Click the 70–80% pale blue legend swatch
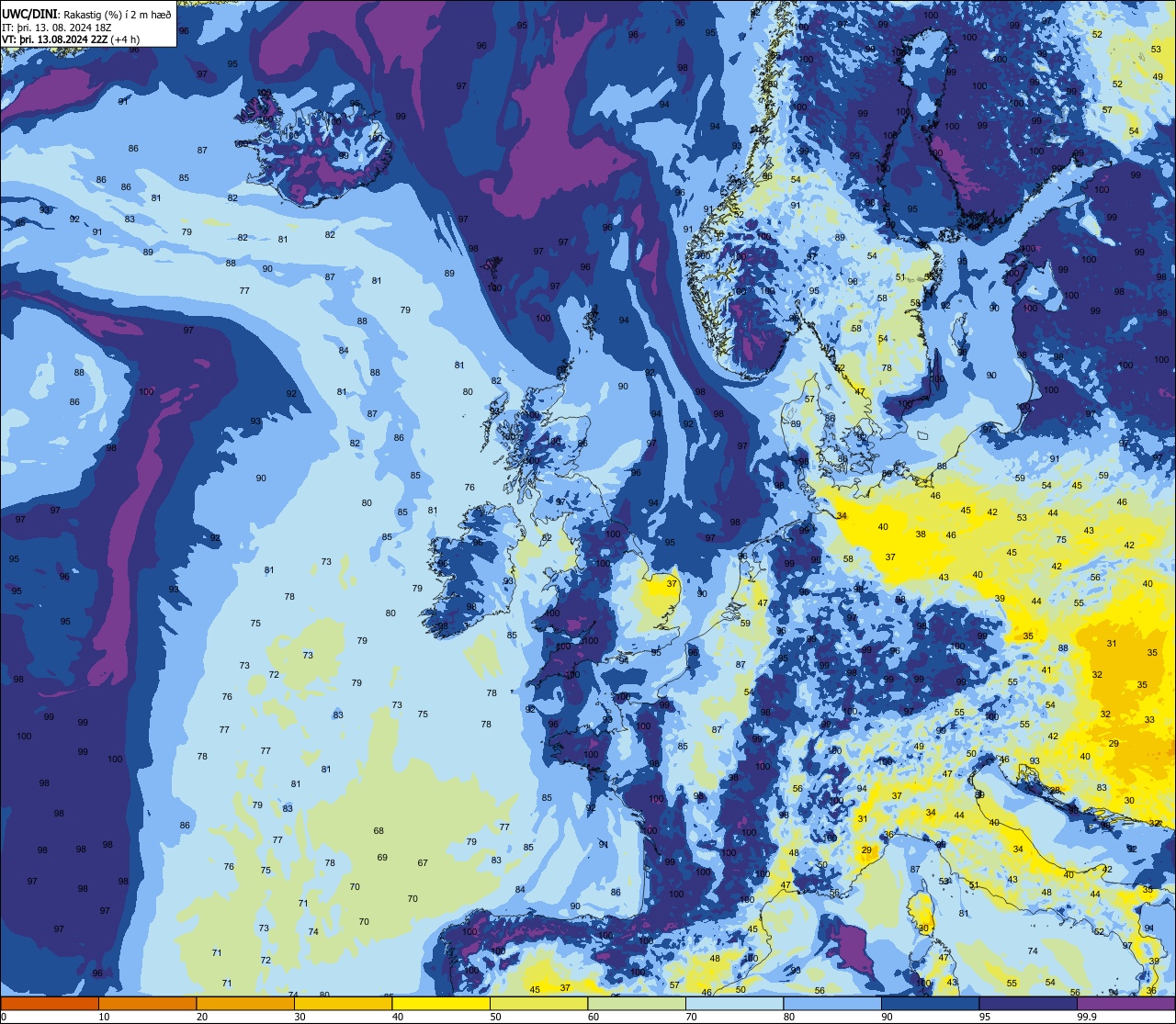The width and height of the screenshot is (1176, 1024). click(734, 1003)
